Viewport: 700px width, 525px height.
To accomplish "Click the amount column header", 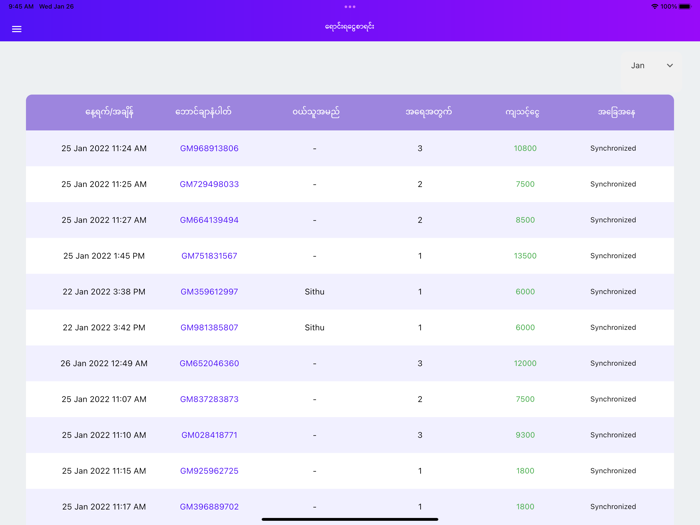I will tap(522, 112).
